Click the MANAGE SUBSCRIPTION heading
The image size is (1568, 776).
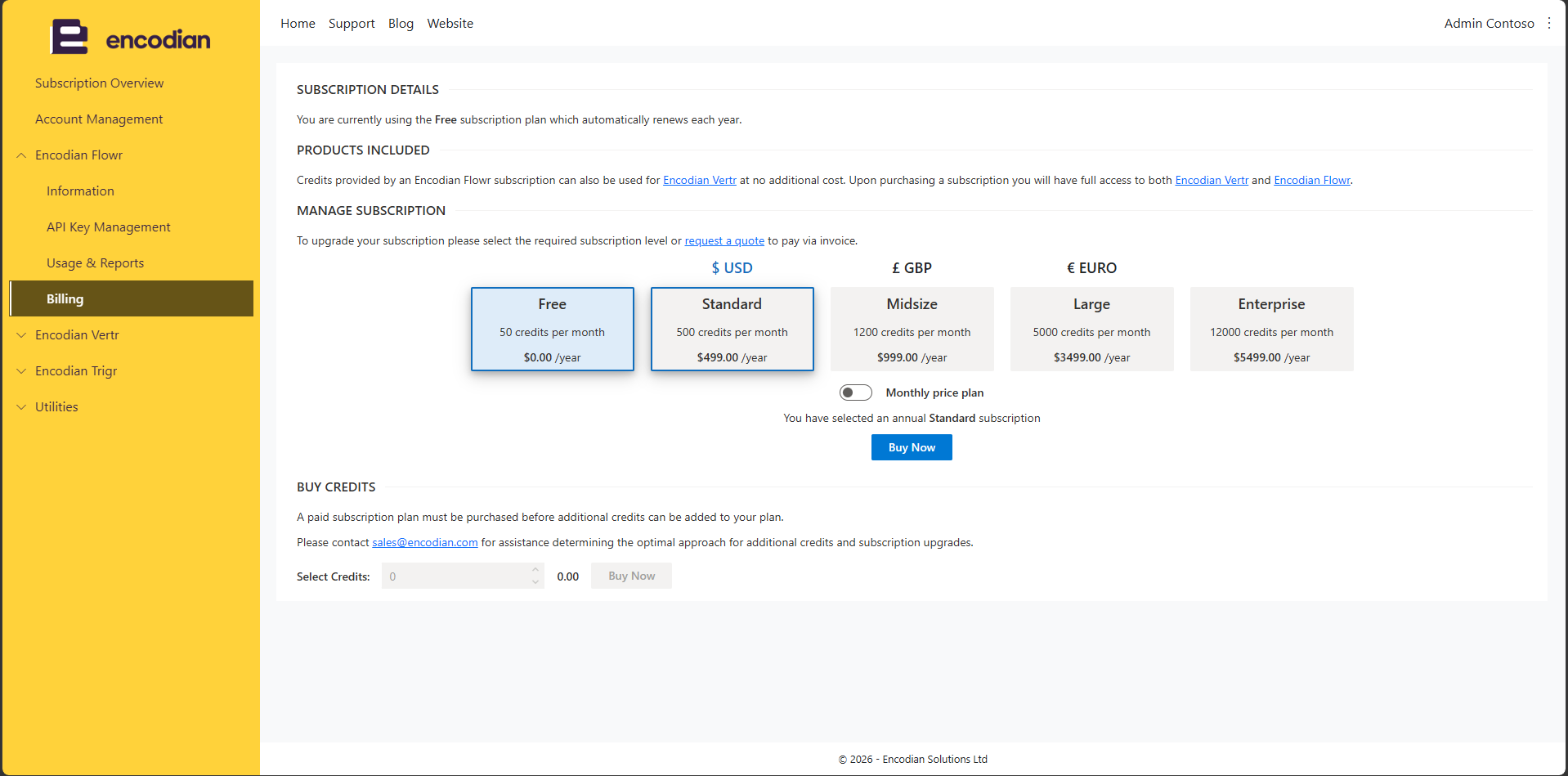tap(371, 211)
